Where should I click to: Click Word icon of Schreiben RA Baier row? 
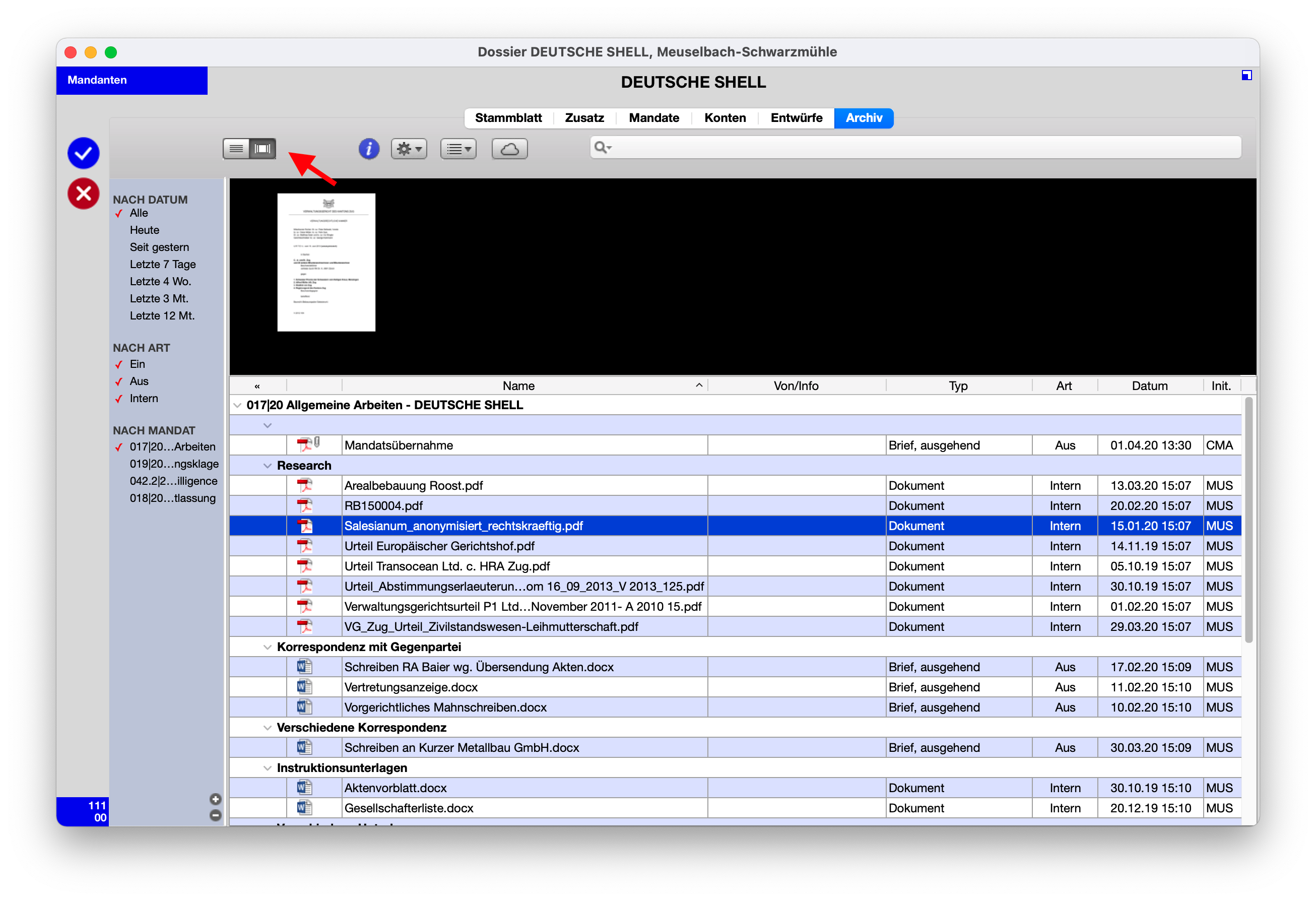(305, 667)
